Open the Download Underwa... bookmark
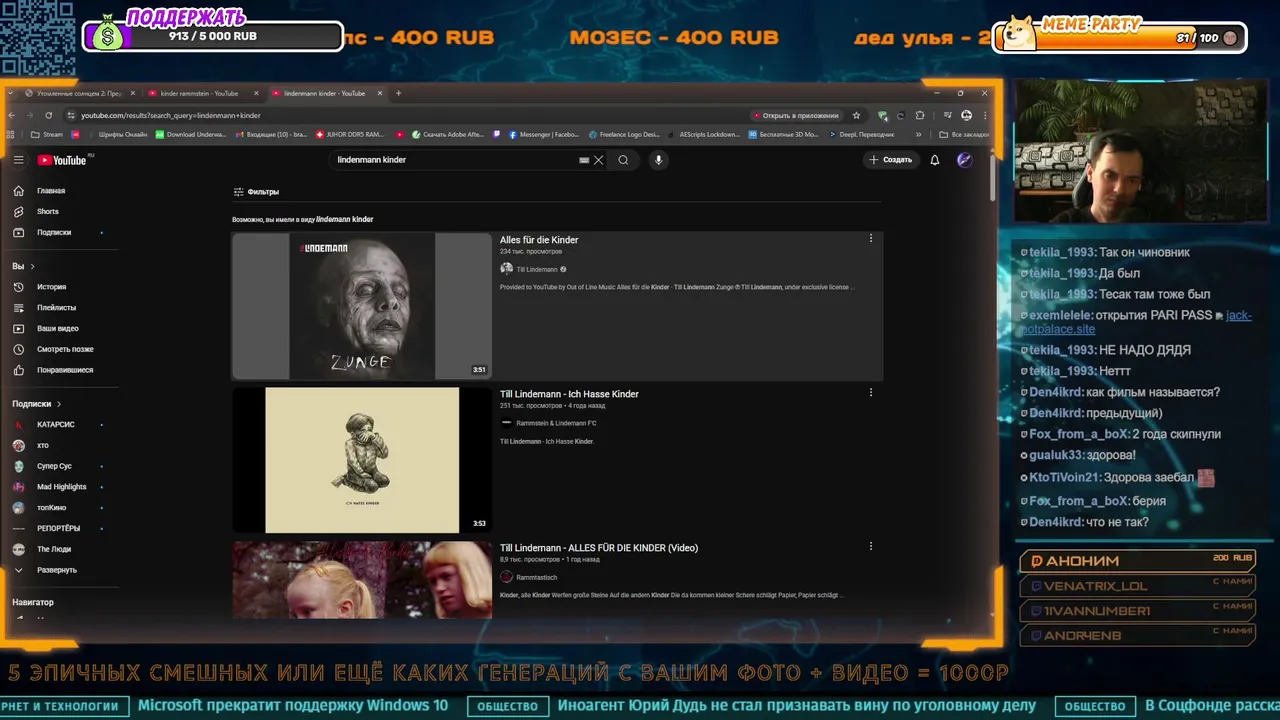Image resolution: width=1280 pixels, height=720 pixels. tap(191, 134)
